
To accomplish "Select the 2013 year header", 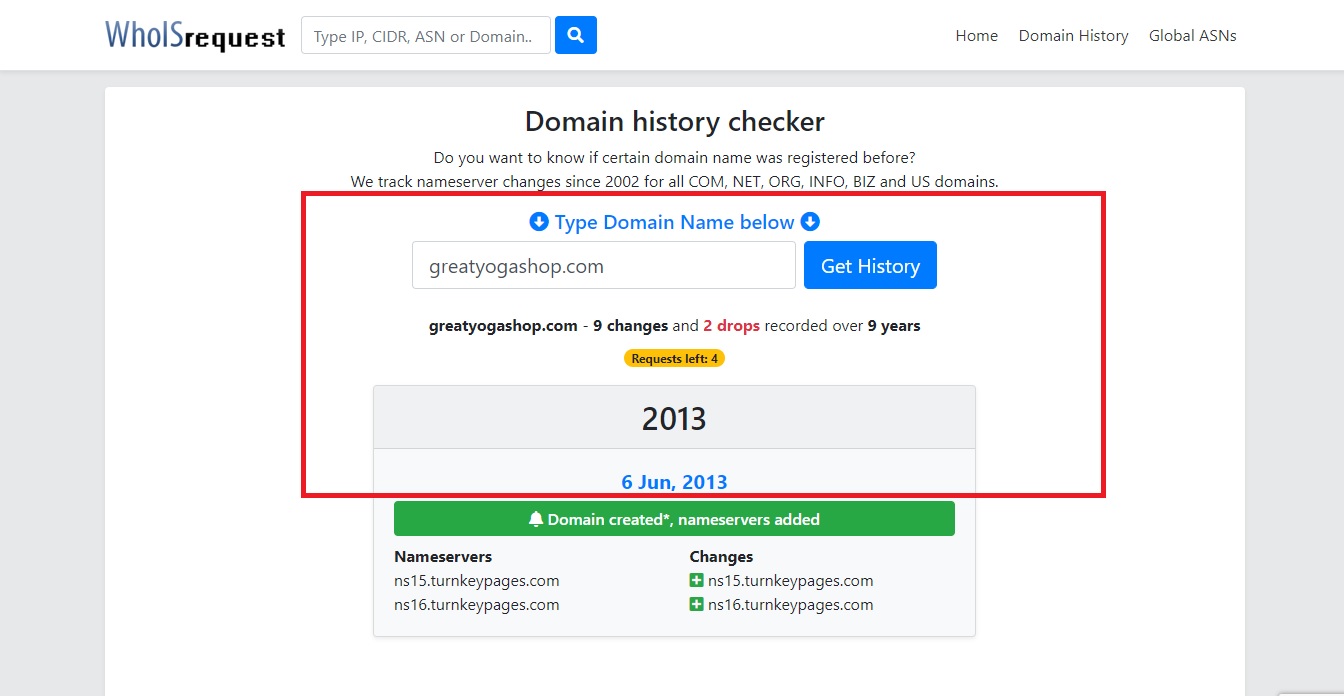I will click(674, 418).
